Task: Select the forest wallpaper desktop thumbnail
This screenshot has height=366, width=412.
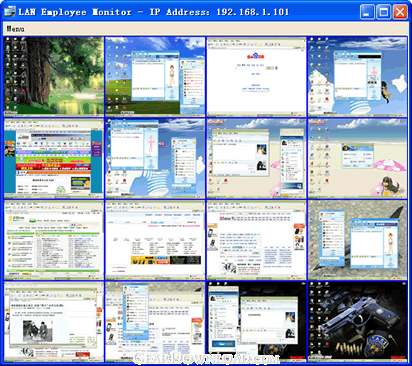Action: tap(54, 76)
